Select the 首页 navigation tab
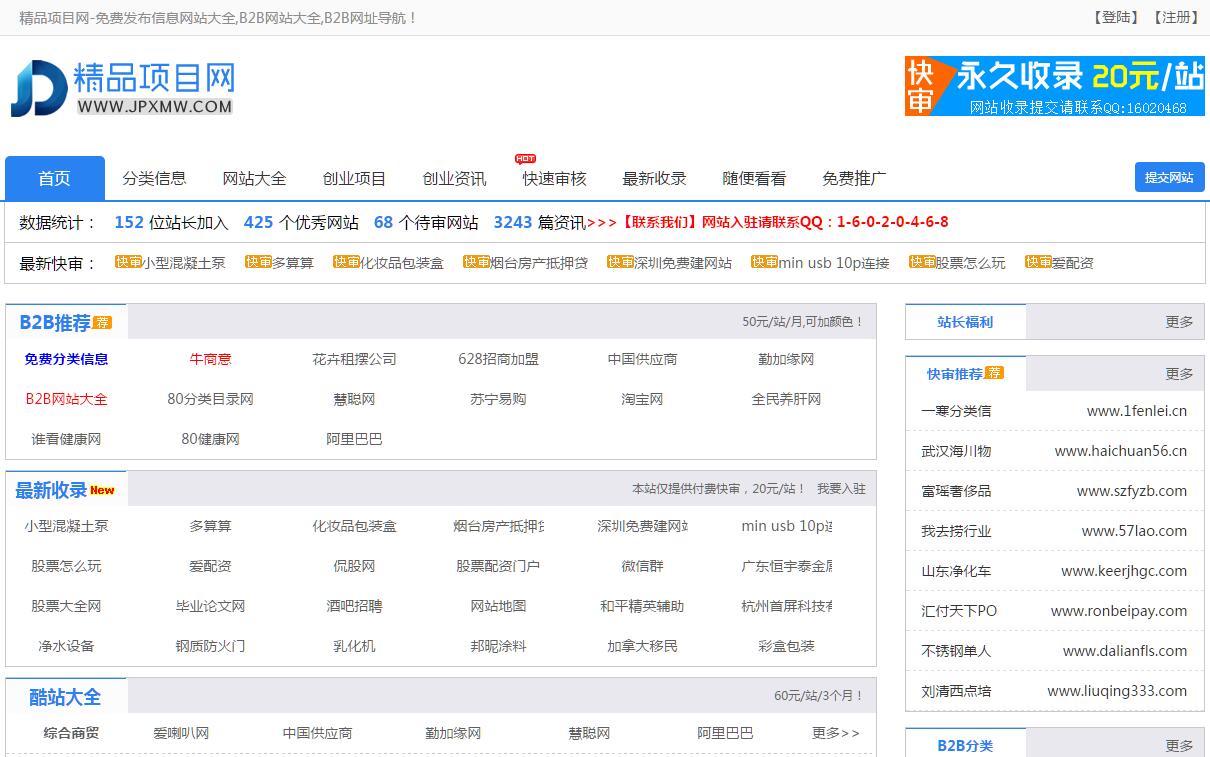Viewport: 1210px width, 757px height. click(x=55, y=178)
